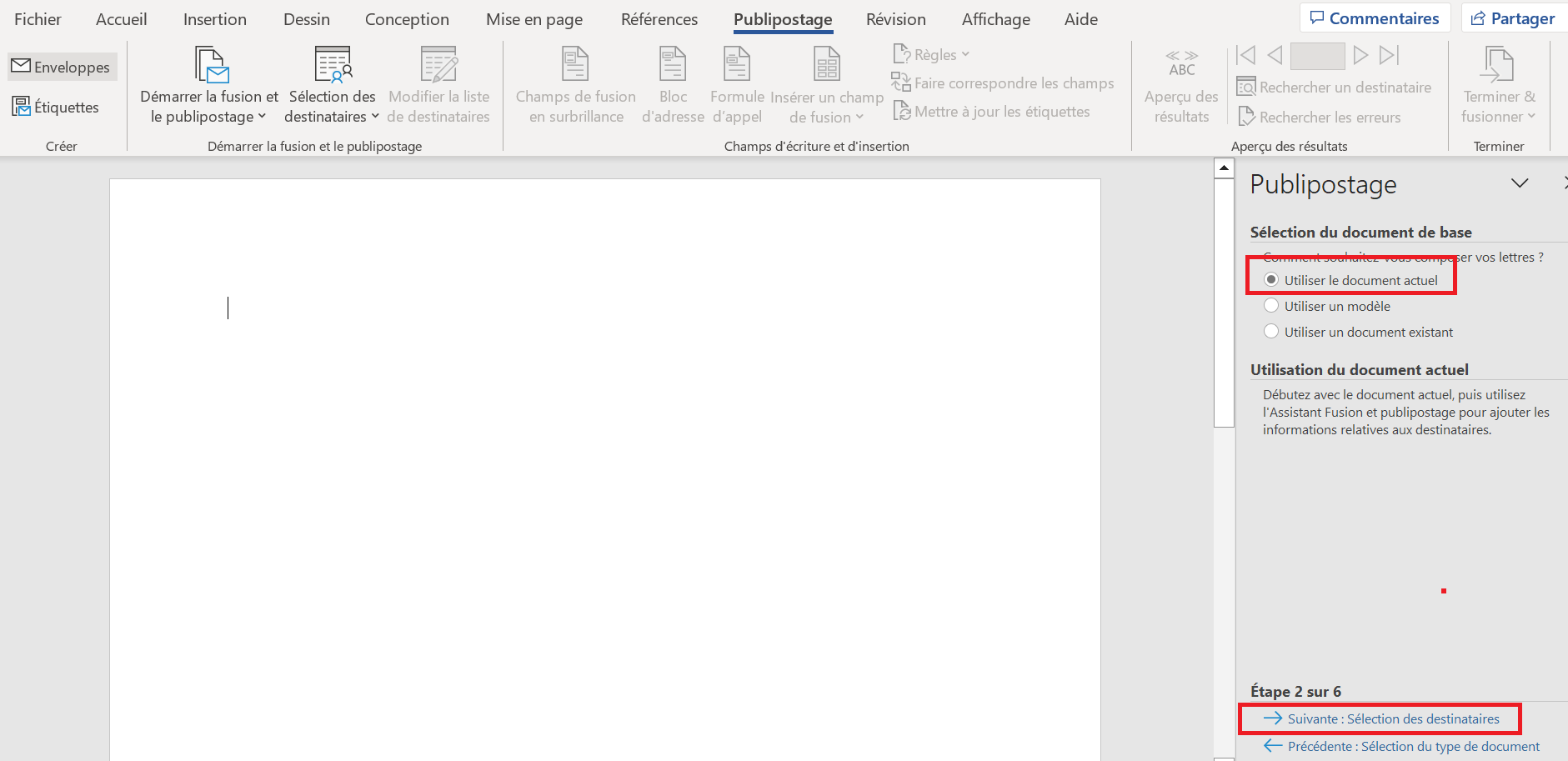The width and height of the screenshot is (1568, 761).
Task: Choose "Utiliser un document existant" option
Action: (1271, 332)
